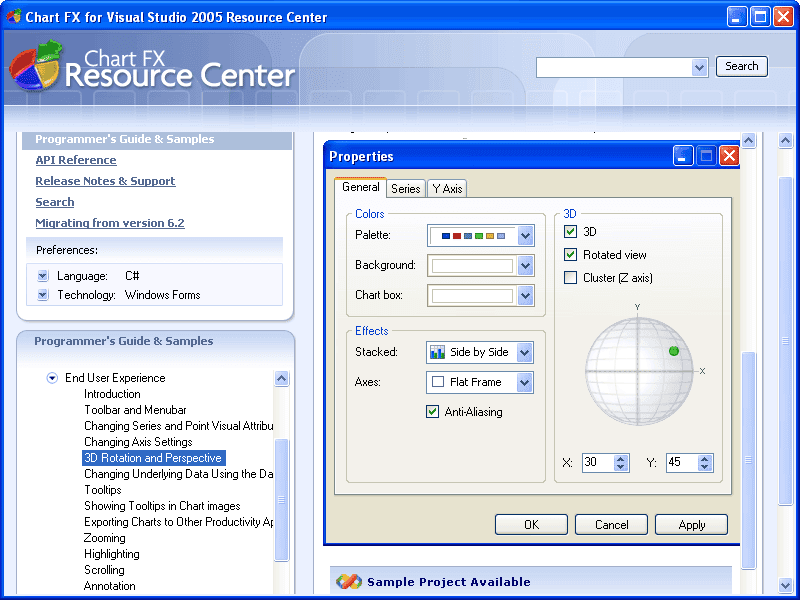Screen dimensions: 800x600
Task: Click the Search button
Action: coord(741,66)
